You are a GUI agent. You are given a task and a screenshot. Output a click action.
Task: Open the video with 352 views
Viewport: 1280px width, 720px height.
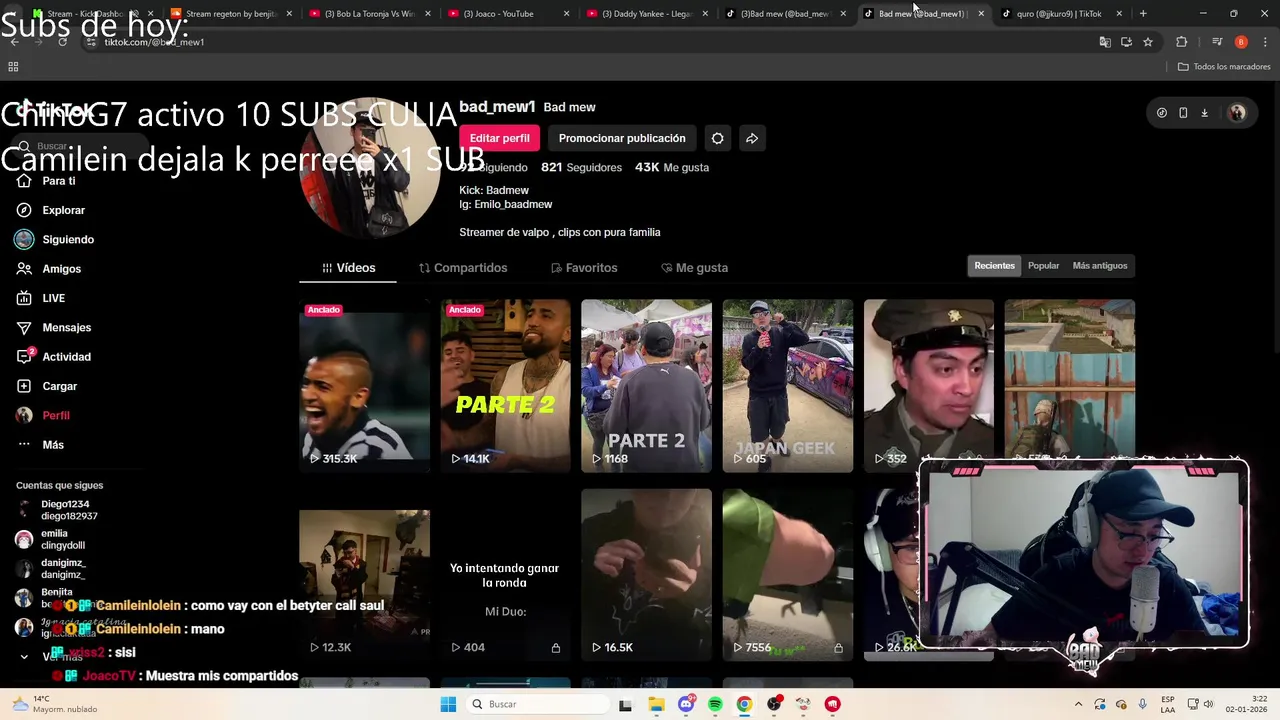(929, 386)
